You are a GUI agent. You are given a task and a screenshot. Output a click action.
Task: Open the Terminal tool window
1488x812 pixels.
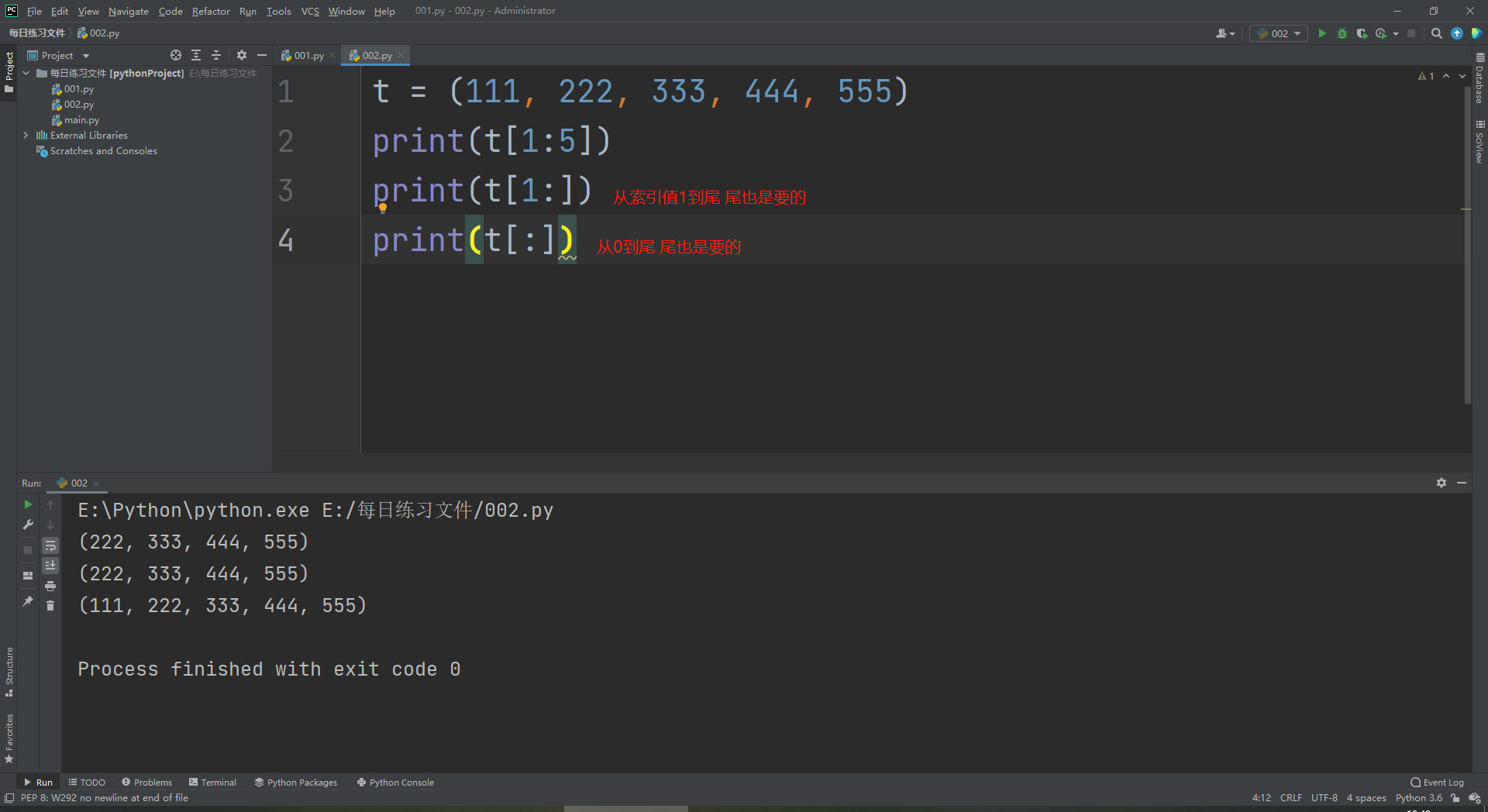212,783
